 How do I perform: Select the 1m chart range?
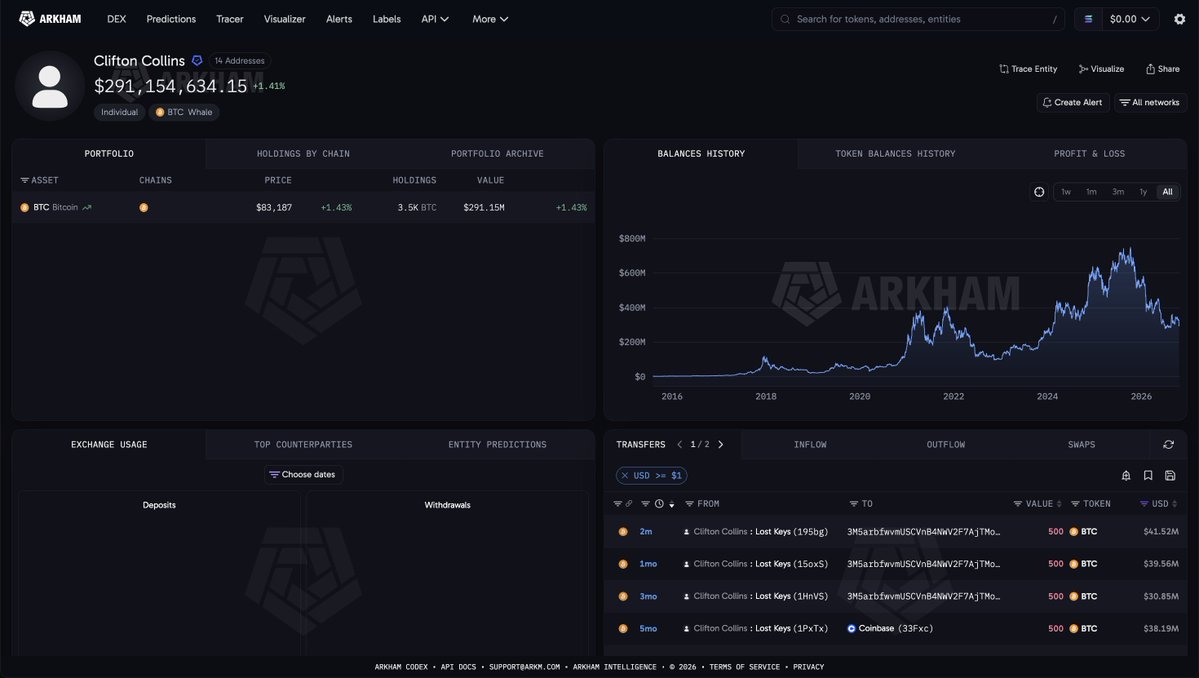(x=1091, y=192)
